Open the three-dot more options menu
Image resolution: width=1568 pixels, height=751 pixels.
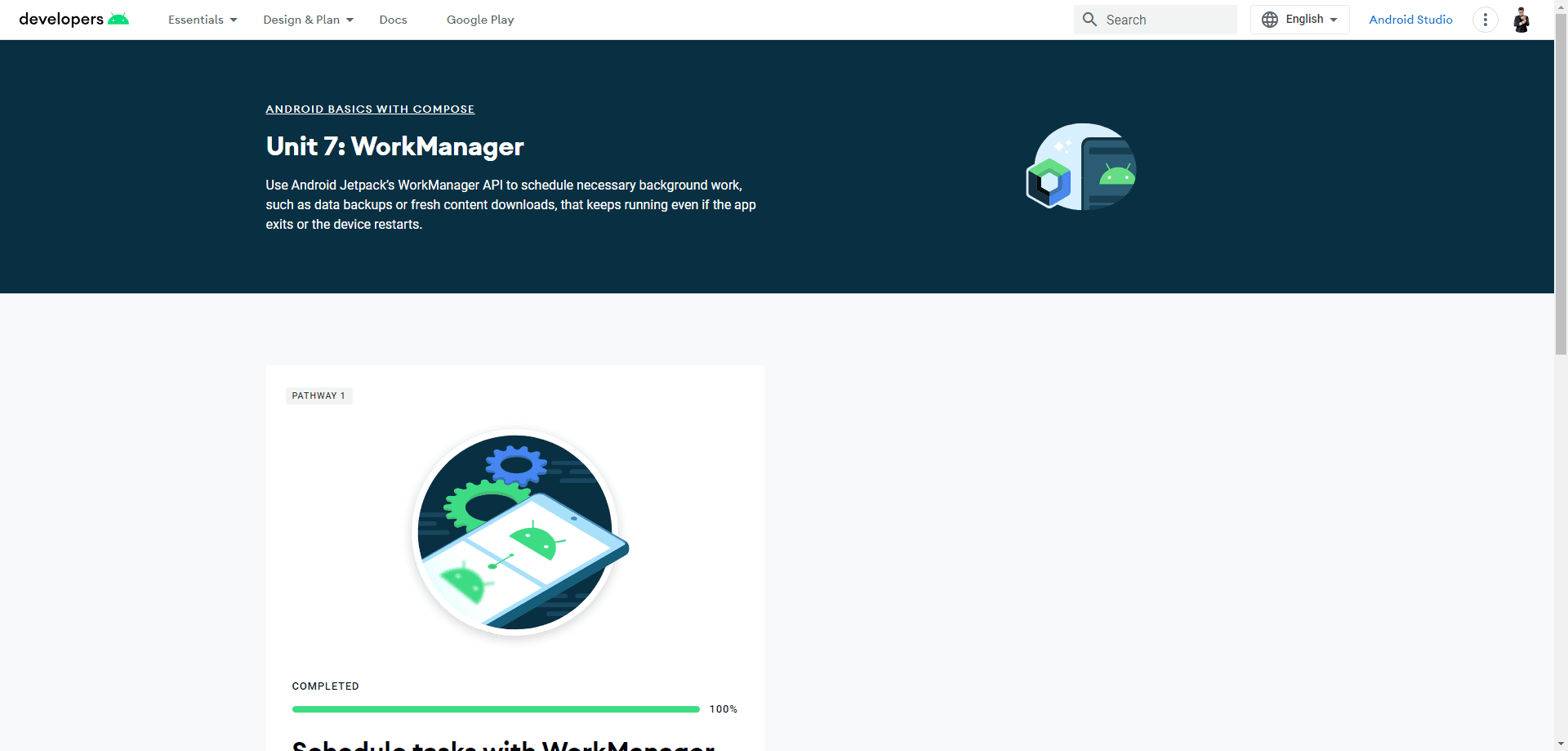[x=1485, y=20]
